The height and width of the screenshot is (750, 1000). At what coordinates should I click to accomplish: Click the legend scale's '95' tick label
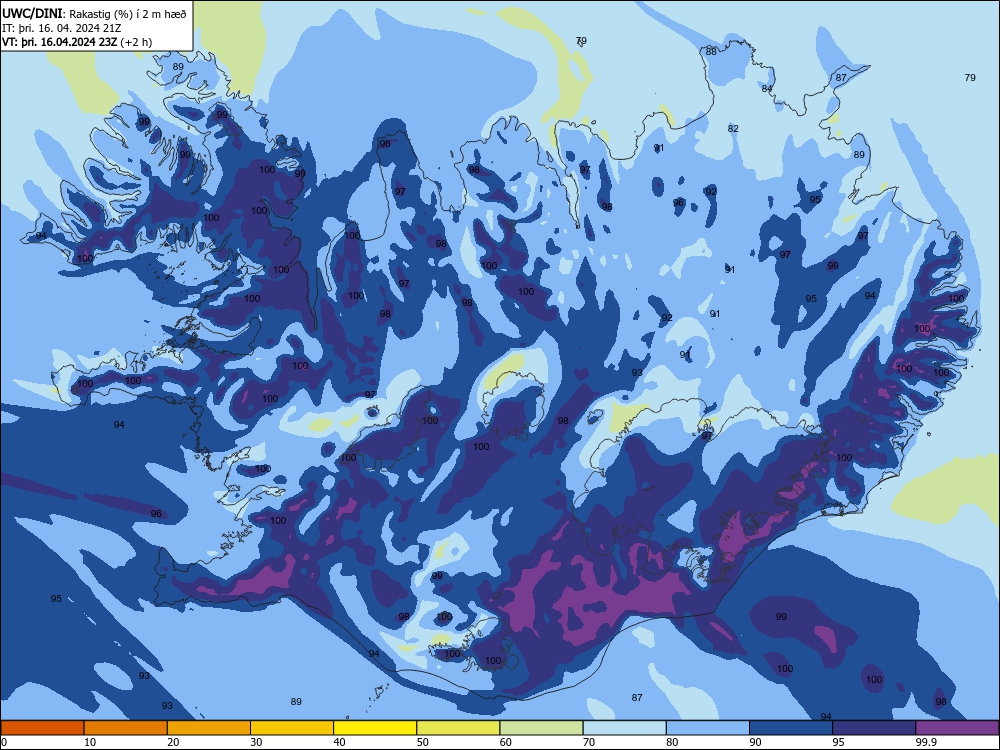838,742
